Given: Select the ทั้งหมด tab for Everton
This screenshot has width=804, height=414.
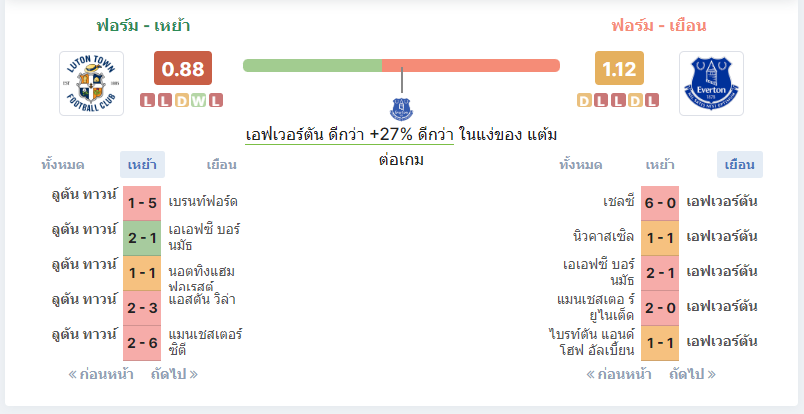Looking at the screenshot, I should [580, 165].
